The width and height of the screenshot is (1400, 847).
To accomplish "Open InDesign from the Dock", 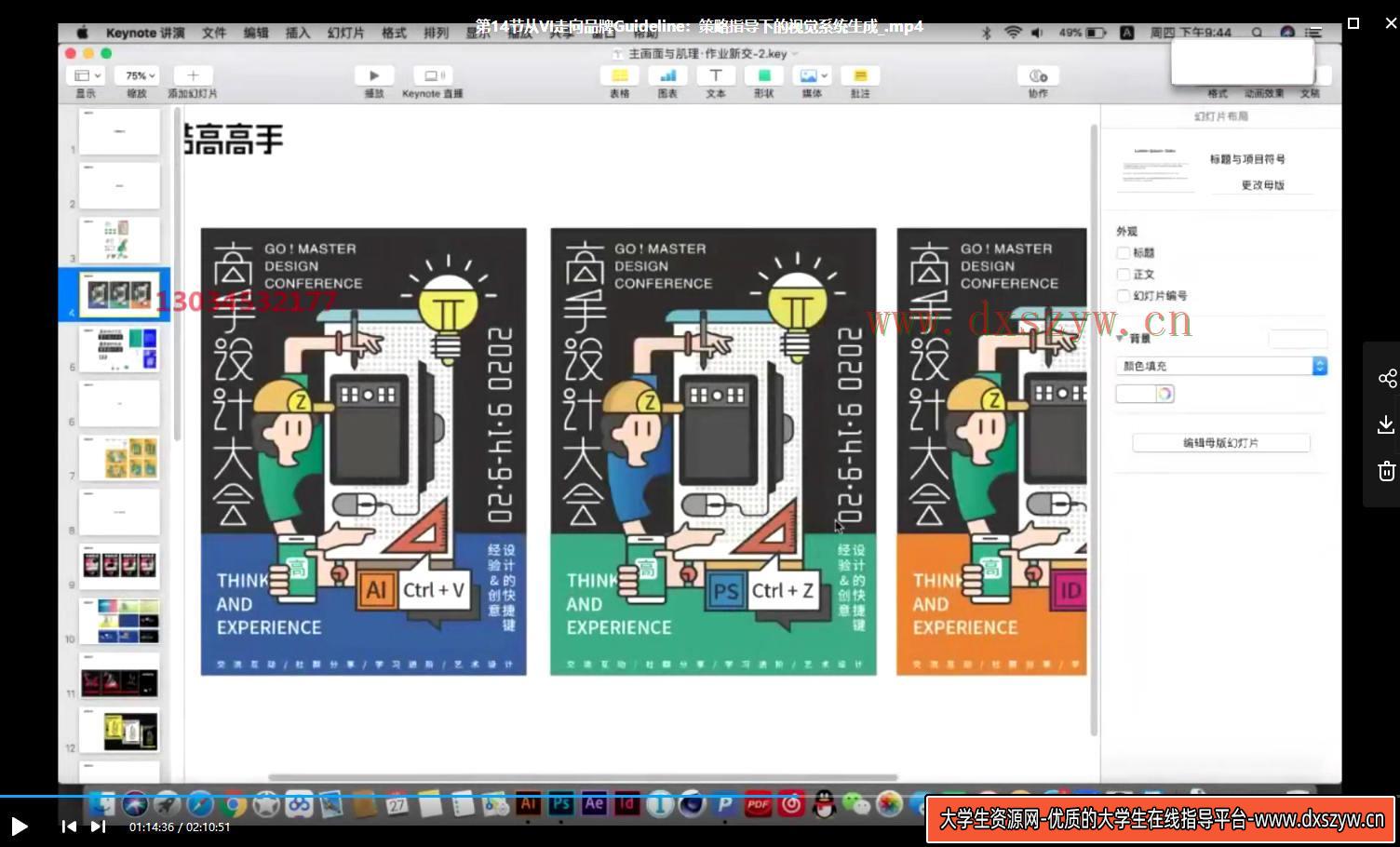I will 626,803.
